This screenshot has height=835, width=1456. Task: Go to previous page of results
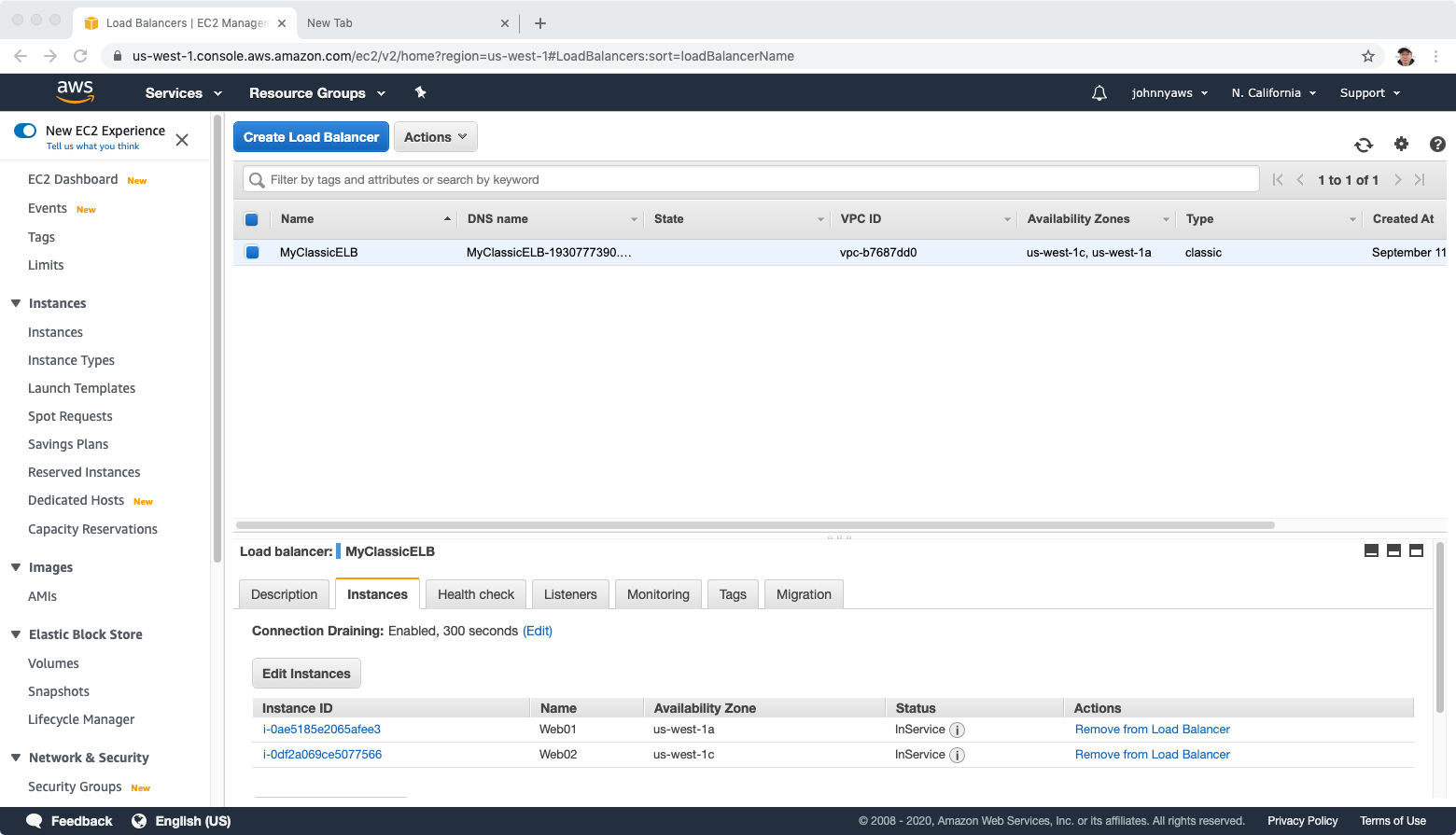[x=1300, y=179]
